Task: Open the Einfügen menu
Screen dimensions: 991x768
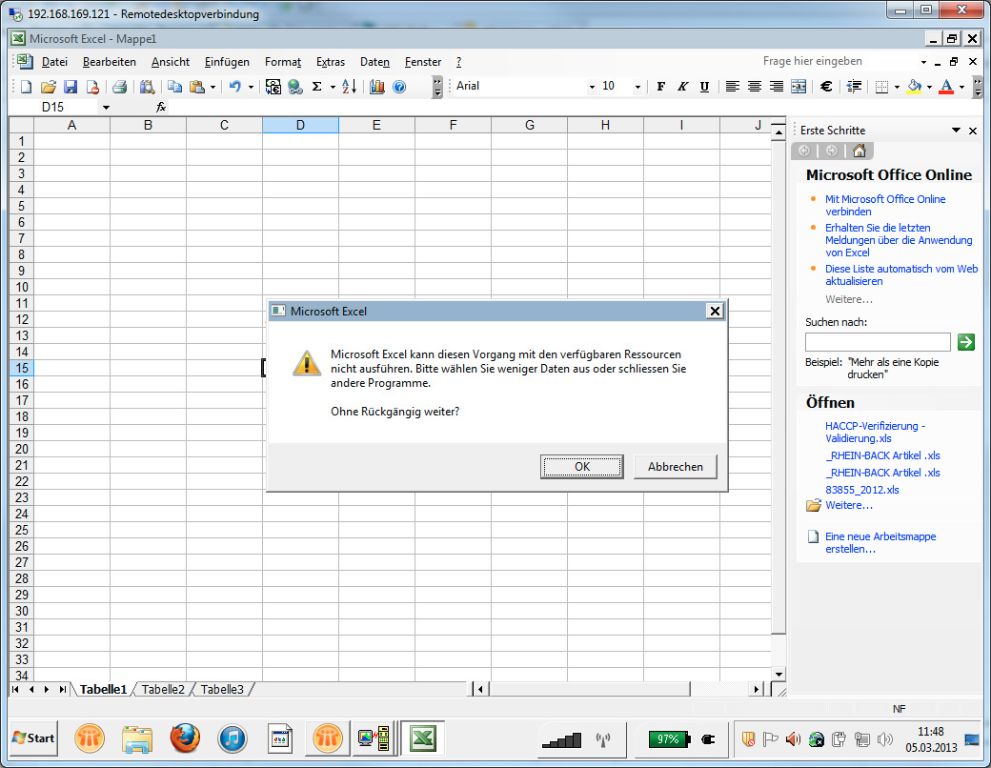Action: (227, 62)
